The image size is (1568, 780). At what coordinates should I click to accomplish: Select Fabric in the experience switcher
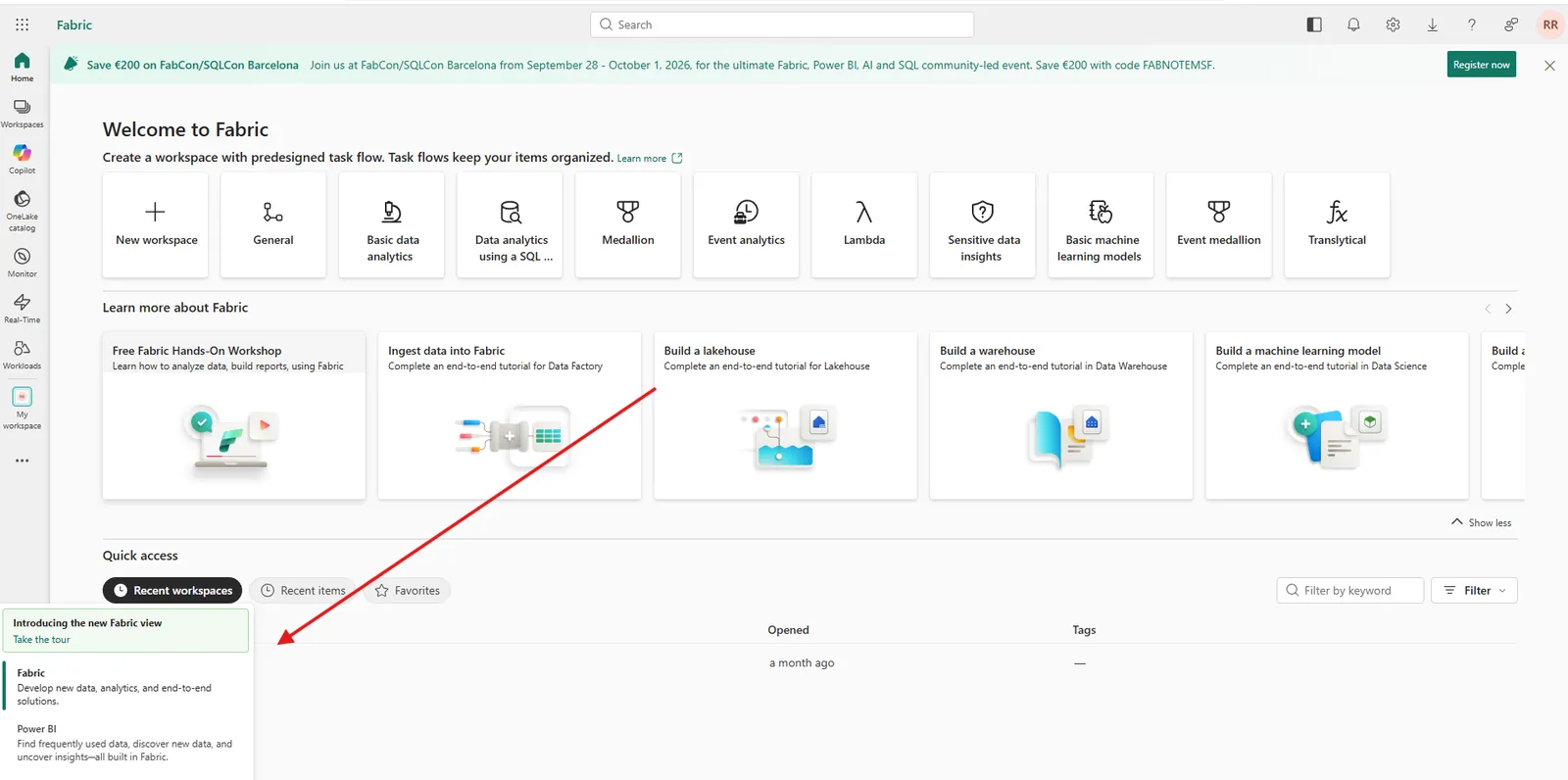click(x=126, y=687)
